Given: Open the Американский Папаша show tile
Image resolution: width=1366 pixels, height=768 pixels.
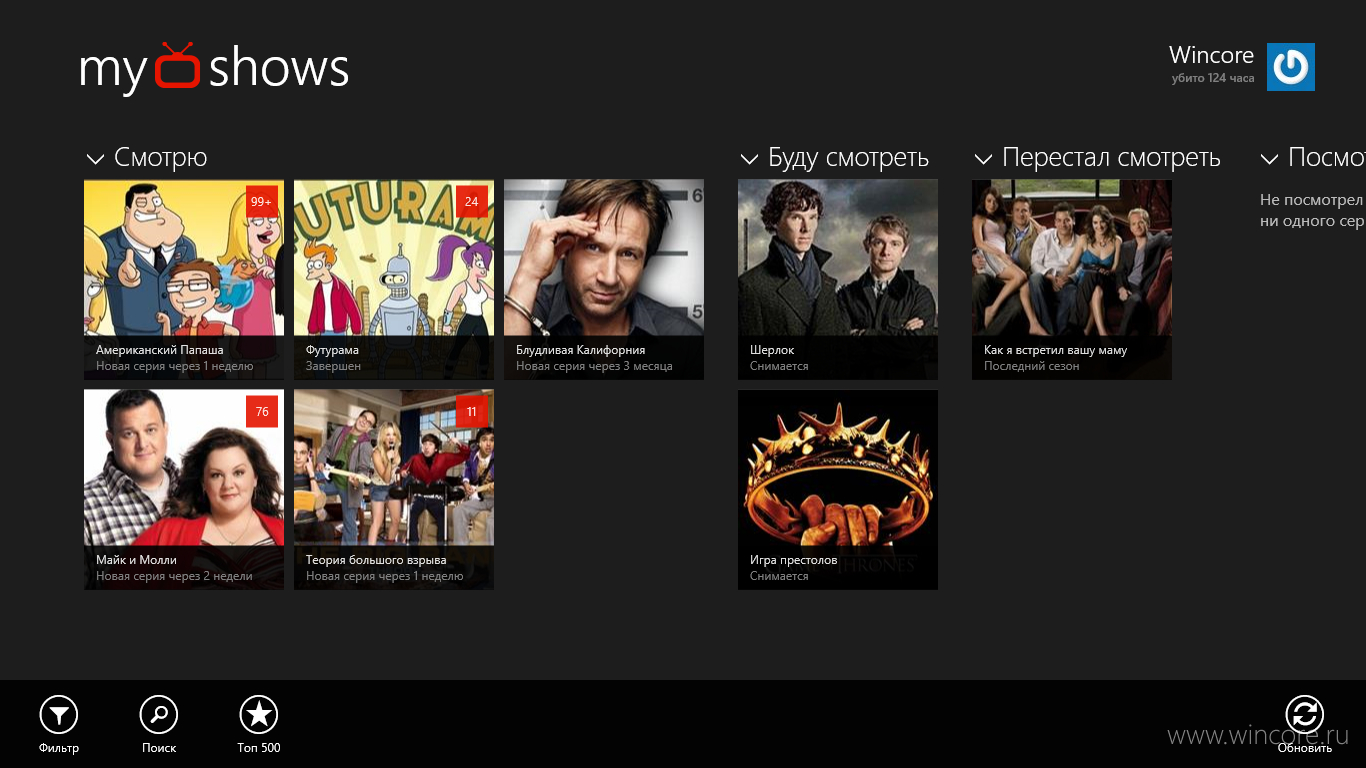Looking at the screenshot, I should tap(184, 280).
